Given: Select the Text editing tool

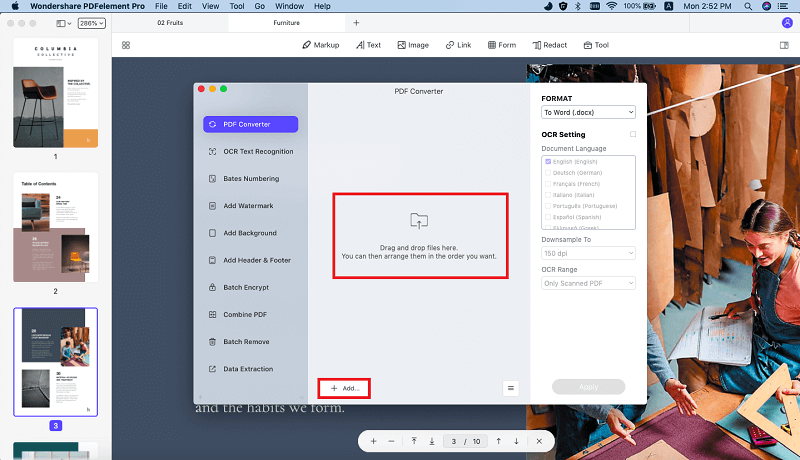Looking at the screenshot, I should pyautogui.click(x=368, y=45).
